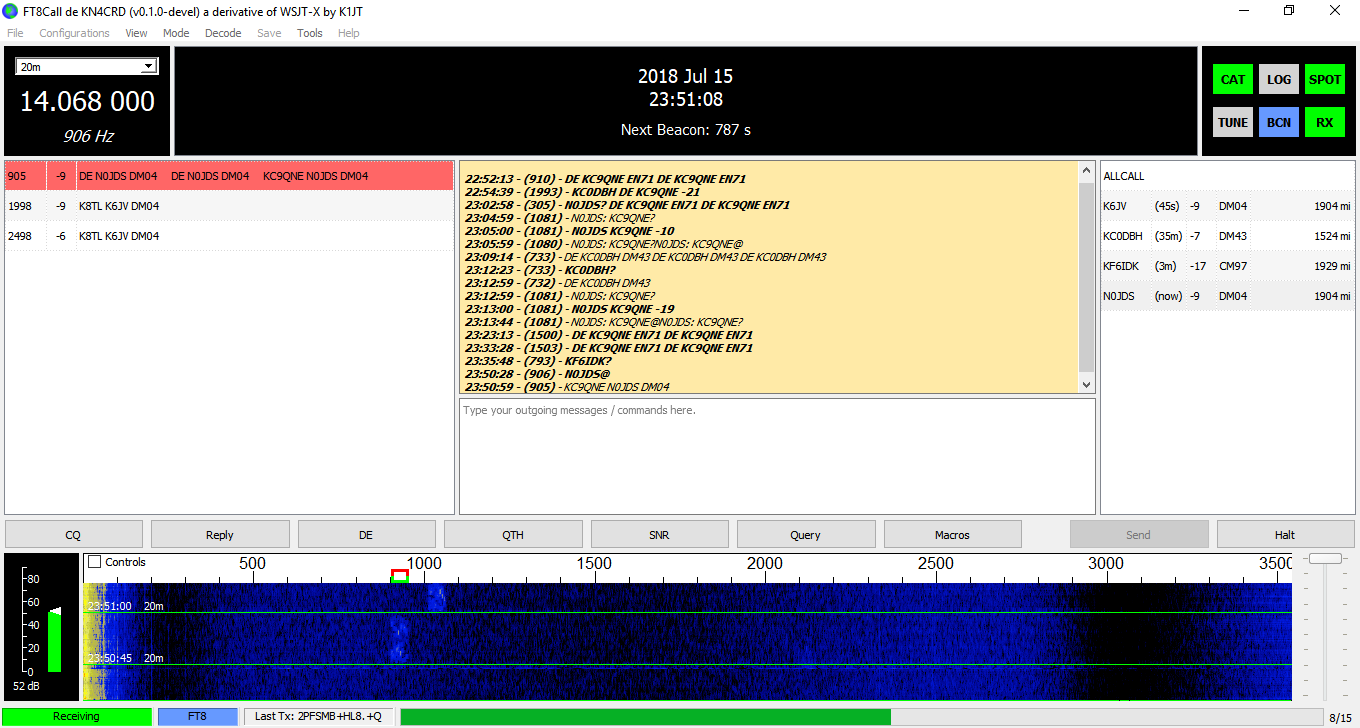
Task: Toggle the SPOT button
Action: [x=1325, y=79]
